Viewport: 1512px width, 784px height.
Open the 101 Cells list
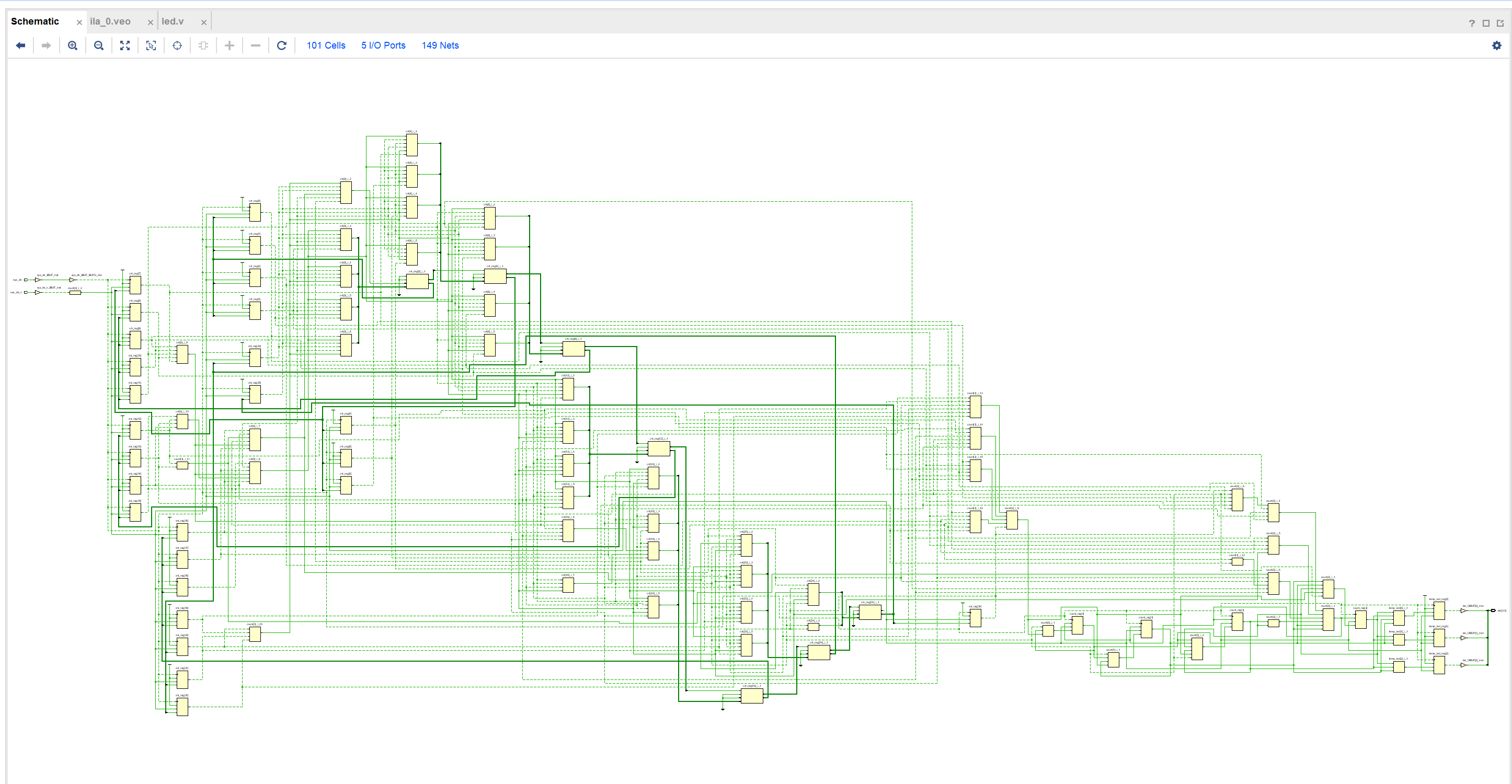[x=325, y=45]
